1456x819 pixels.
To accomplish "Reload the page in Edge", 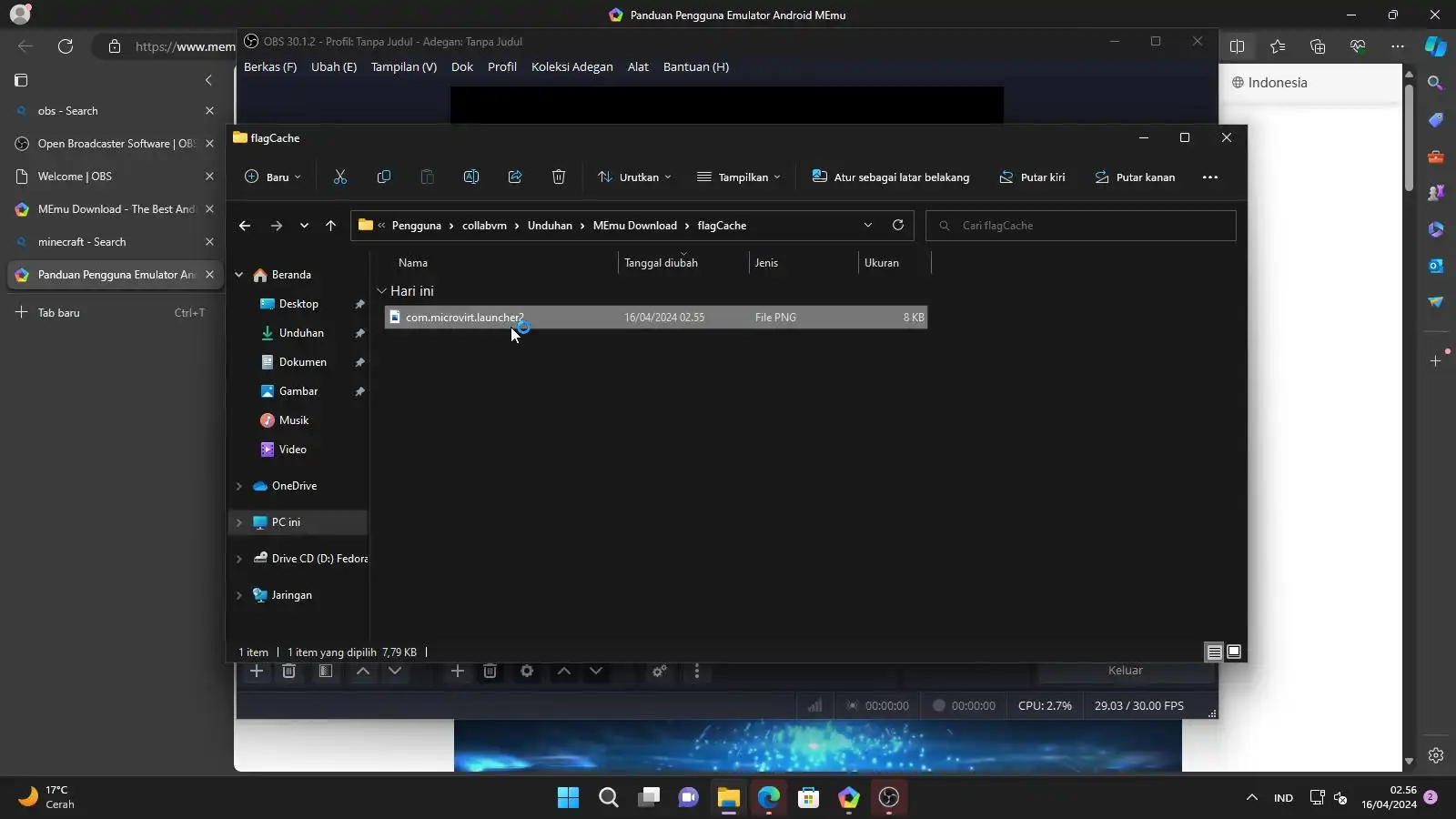I will [66, 46].
